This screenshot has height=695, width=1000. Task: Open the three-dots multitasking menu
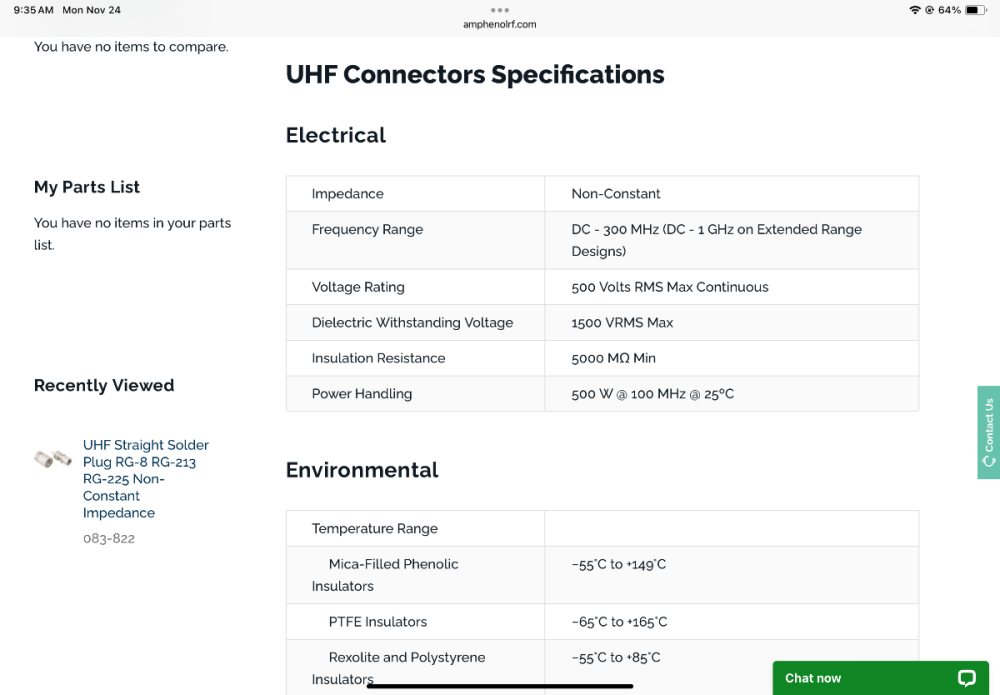click(500, 10)
